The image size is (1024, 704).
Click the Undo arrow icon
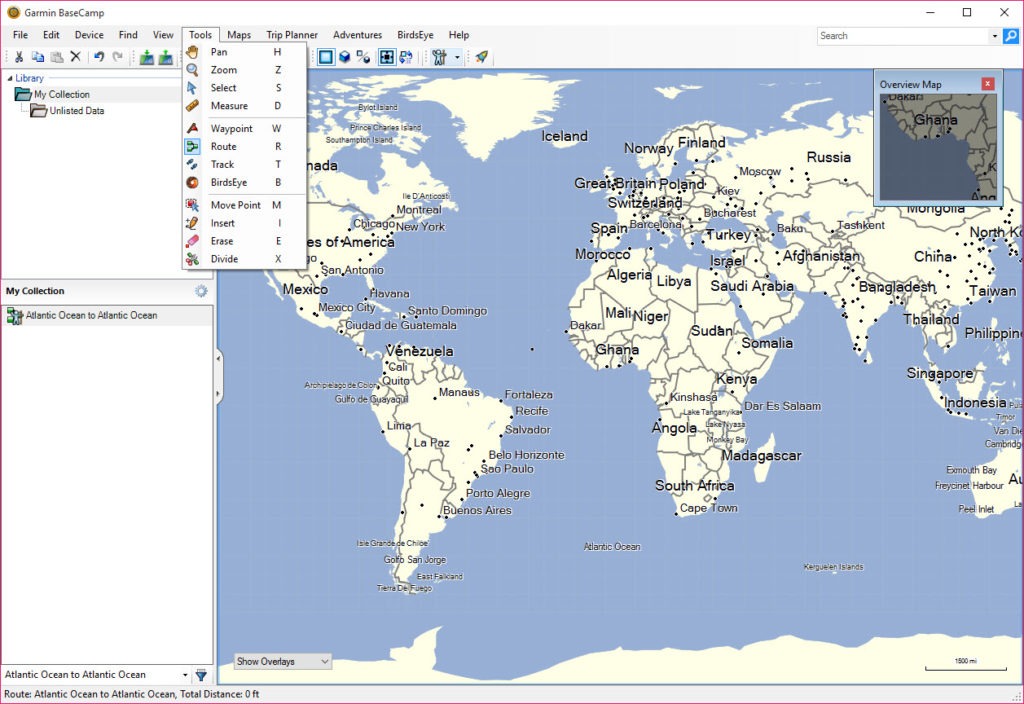(x=99, y=57)
